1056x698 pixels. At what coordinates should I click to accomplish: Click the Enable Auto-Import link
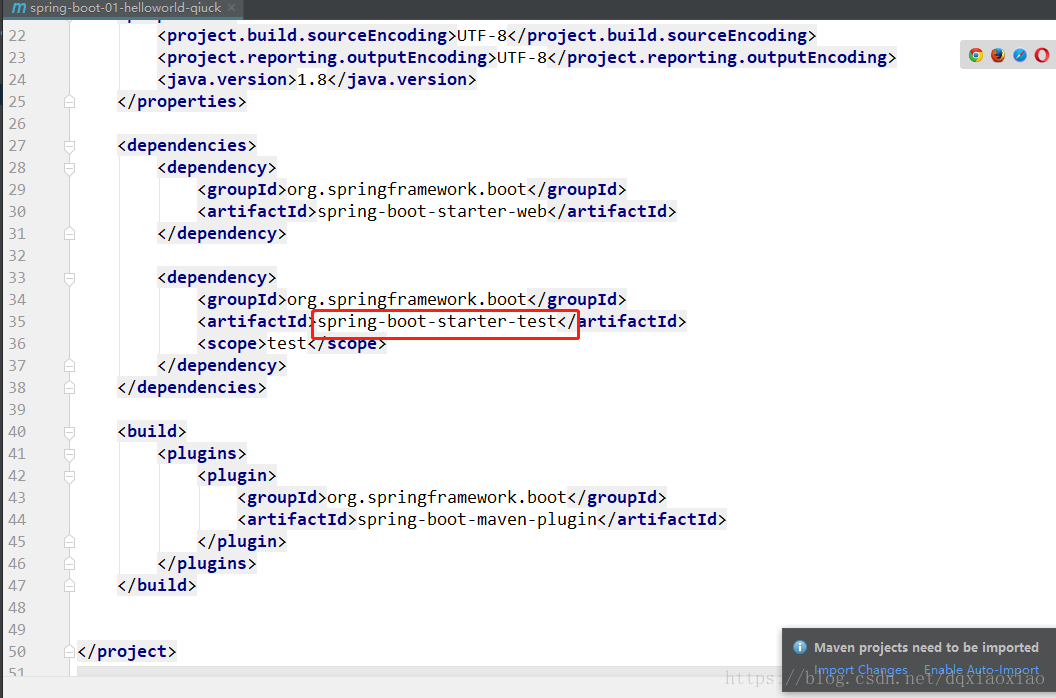pos(981,669)
